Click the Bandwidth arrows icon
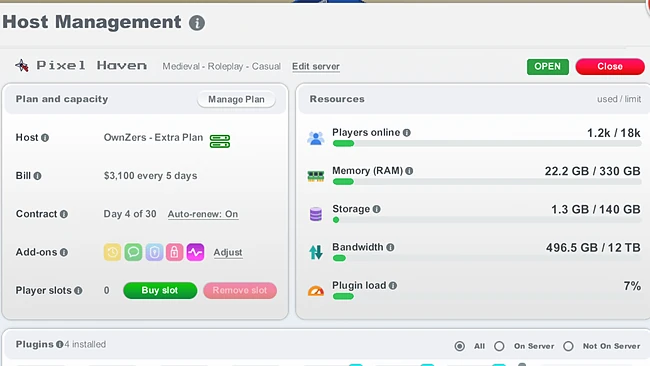This screenshot has height=366, width=650. pos(315,252)
